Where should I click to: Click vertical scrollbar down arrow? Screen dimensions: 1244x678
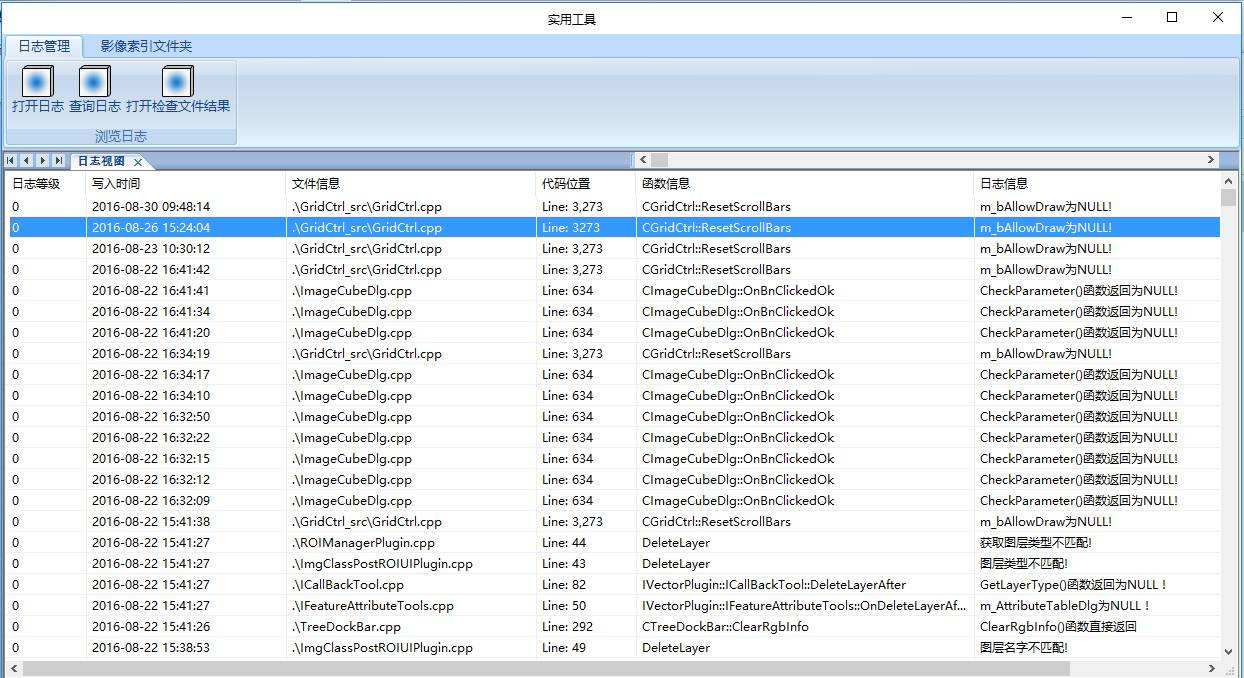[x=1229, y=652]
